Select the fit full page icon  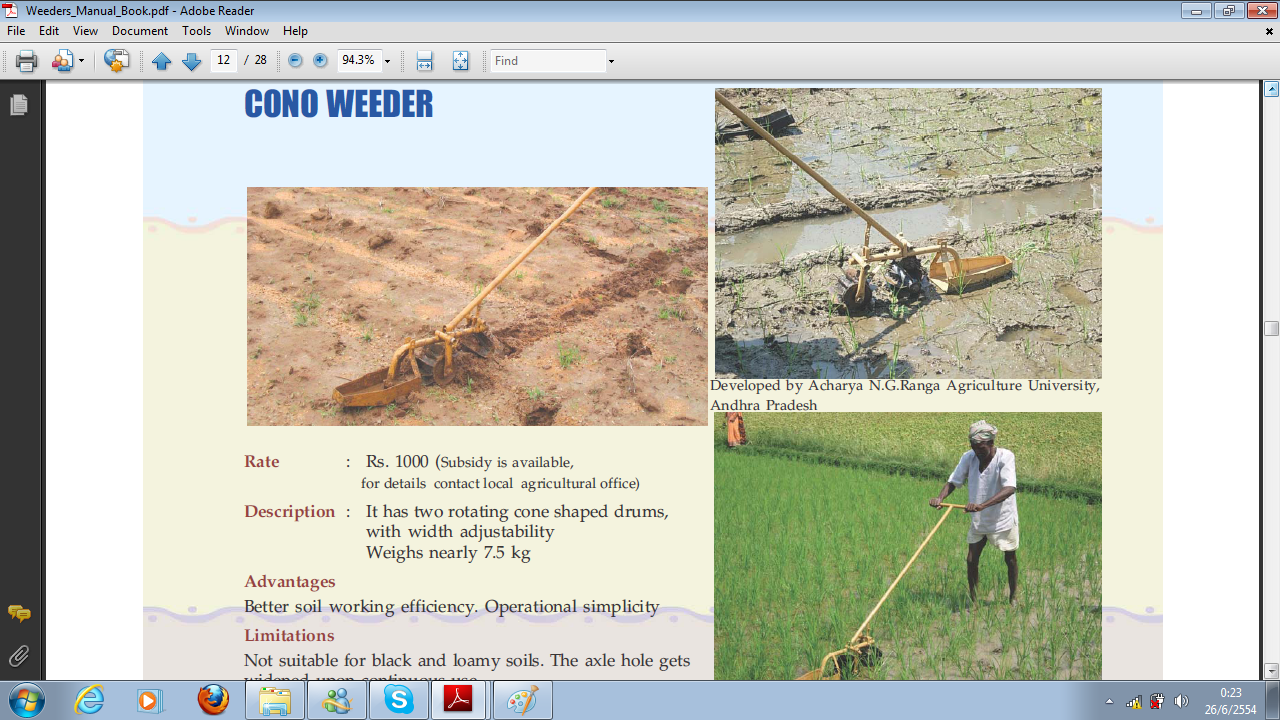460,62
